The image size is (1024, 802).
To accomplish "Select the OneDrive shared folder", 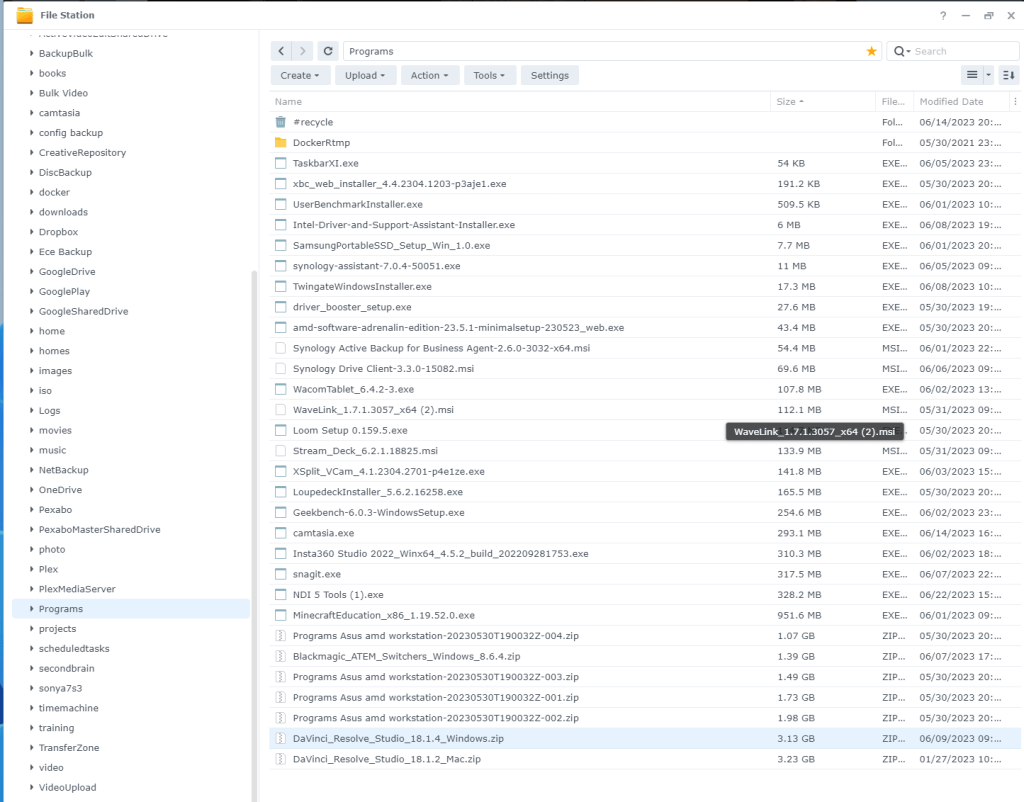I will (61, 490).
